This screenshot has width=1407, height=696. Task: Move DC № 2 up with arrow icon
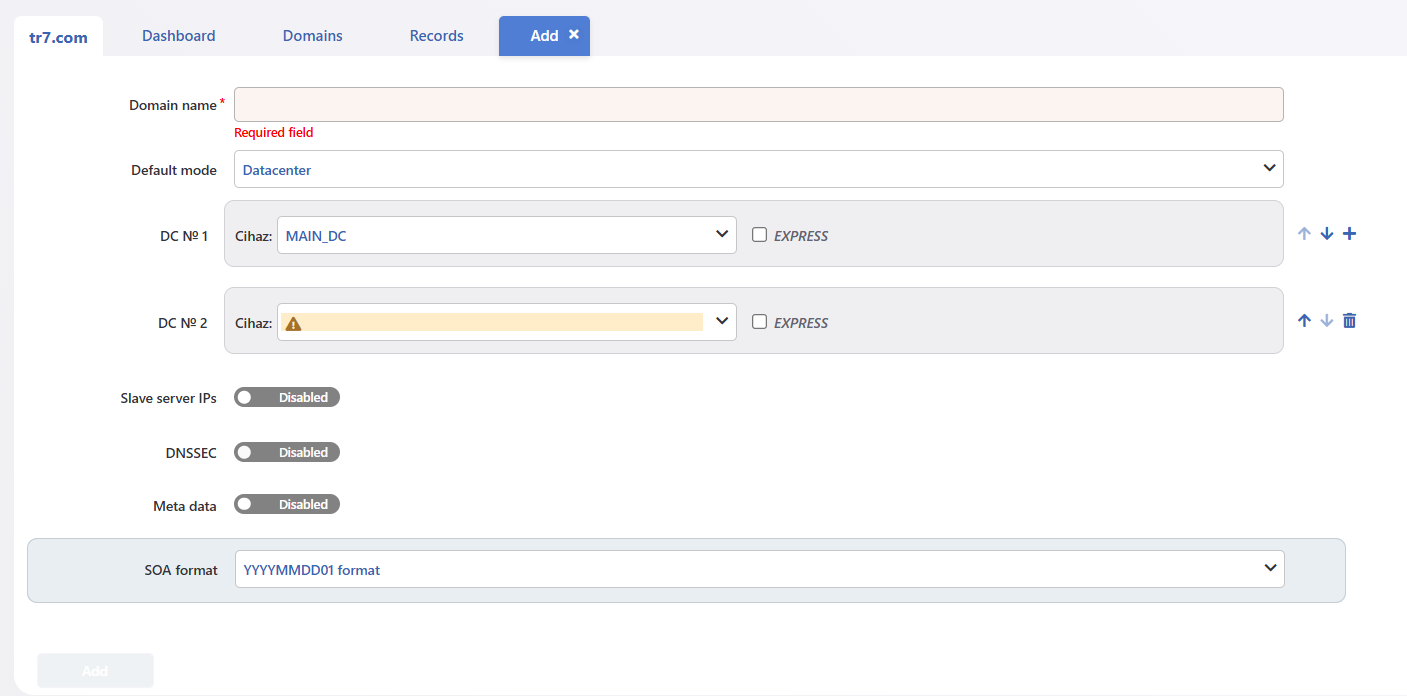point(1304,321)
